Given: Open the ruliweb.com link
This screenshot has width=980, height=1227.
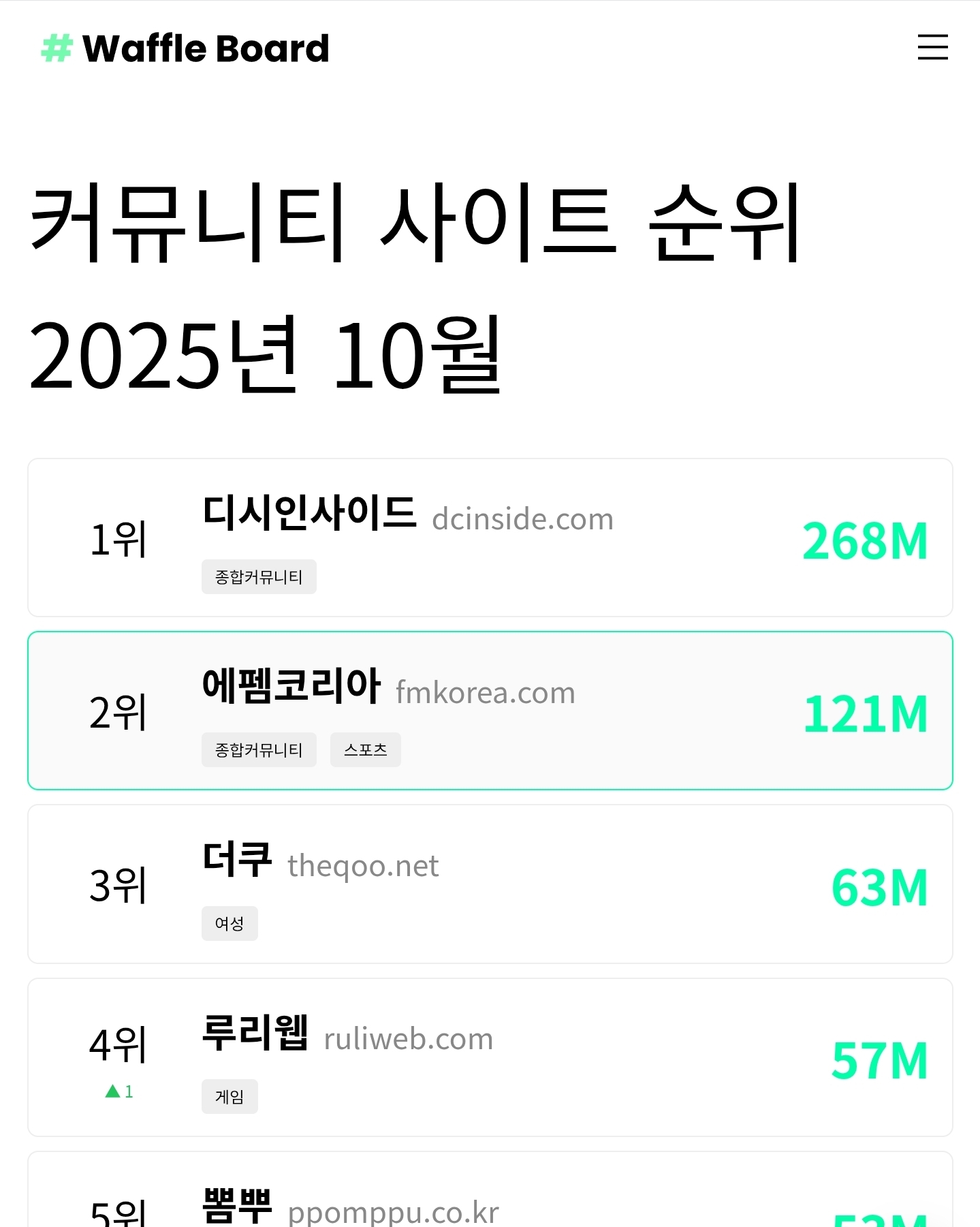Looking at the screenshot, I should [x=408, y=1039].
